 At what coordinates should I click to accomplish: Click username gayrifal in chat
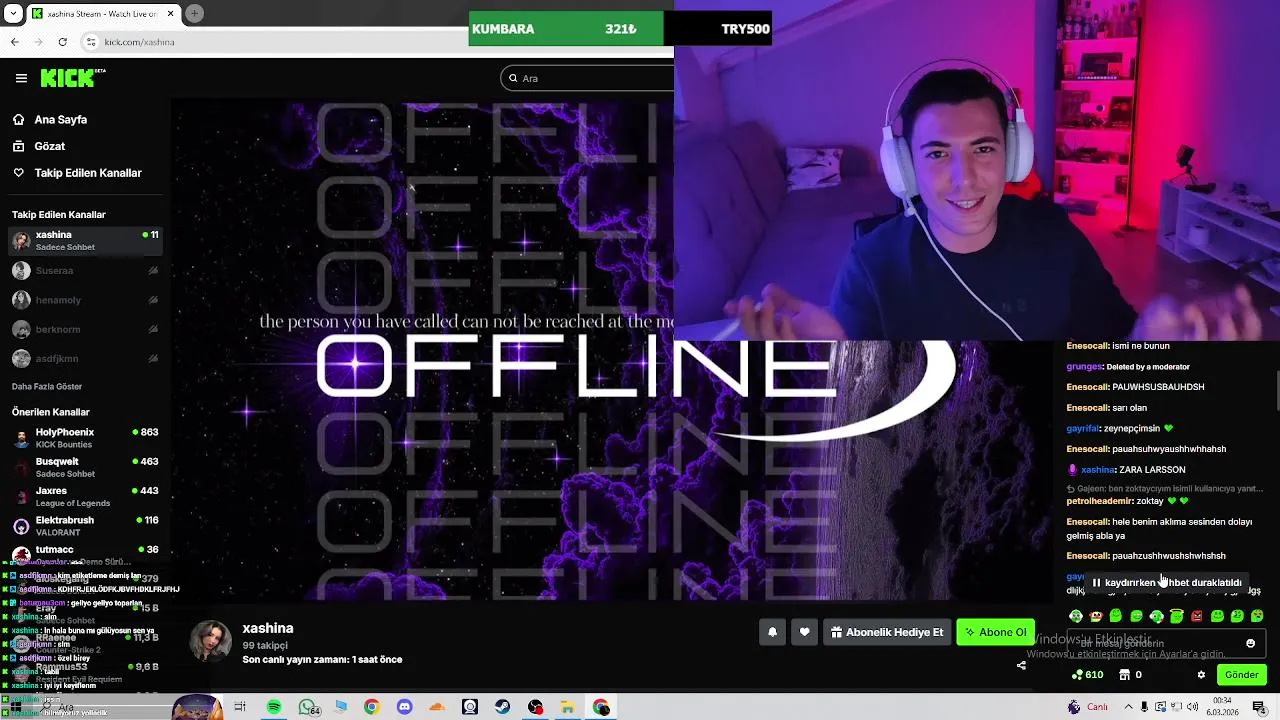pos(1083,428)
